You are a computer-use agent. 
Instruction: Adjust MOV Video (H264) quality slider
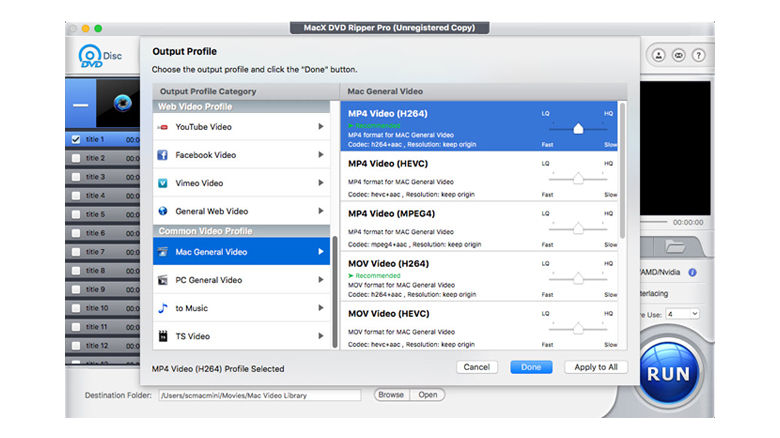coord(578,279)
